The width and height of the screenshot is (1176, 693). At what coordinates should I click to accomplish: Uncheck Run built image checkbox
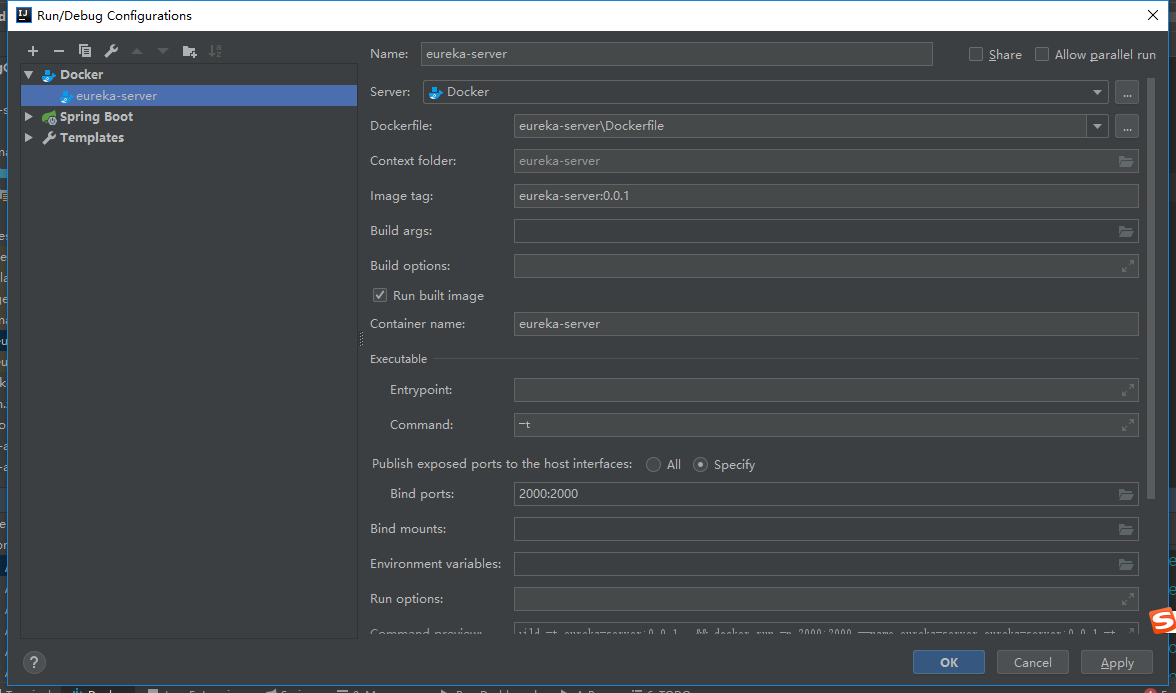tap(380, 296)
